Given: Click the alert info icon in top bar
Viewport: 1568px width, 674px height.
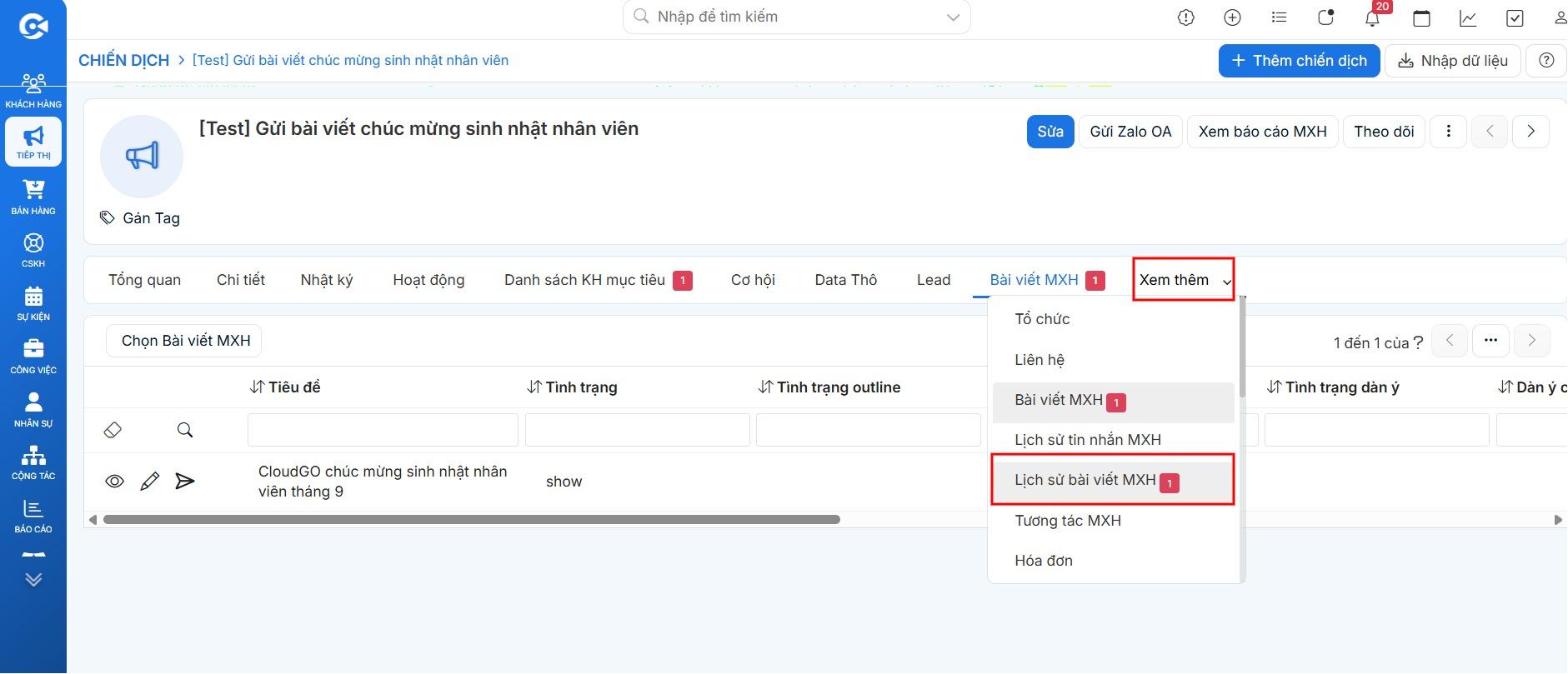Looking at the screenshot, I should 1185,17.
